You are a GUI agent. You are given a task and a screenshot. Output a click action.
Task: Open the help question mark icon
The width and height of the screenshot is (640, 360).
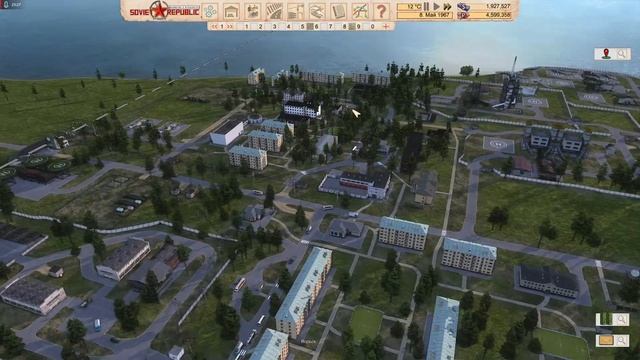tap(381, 11)
